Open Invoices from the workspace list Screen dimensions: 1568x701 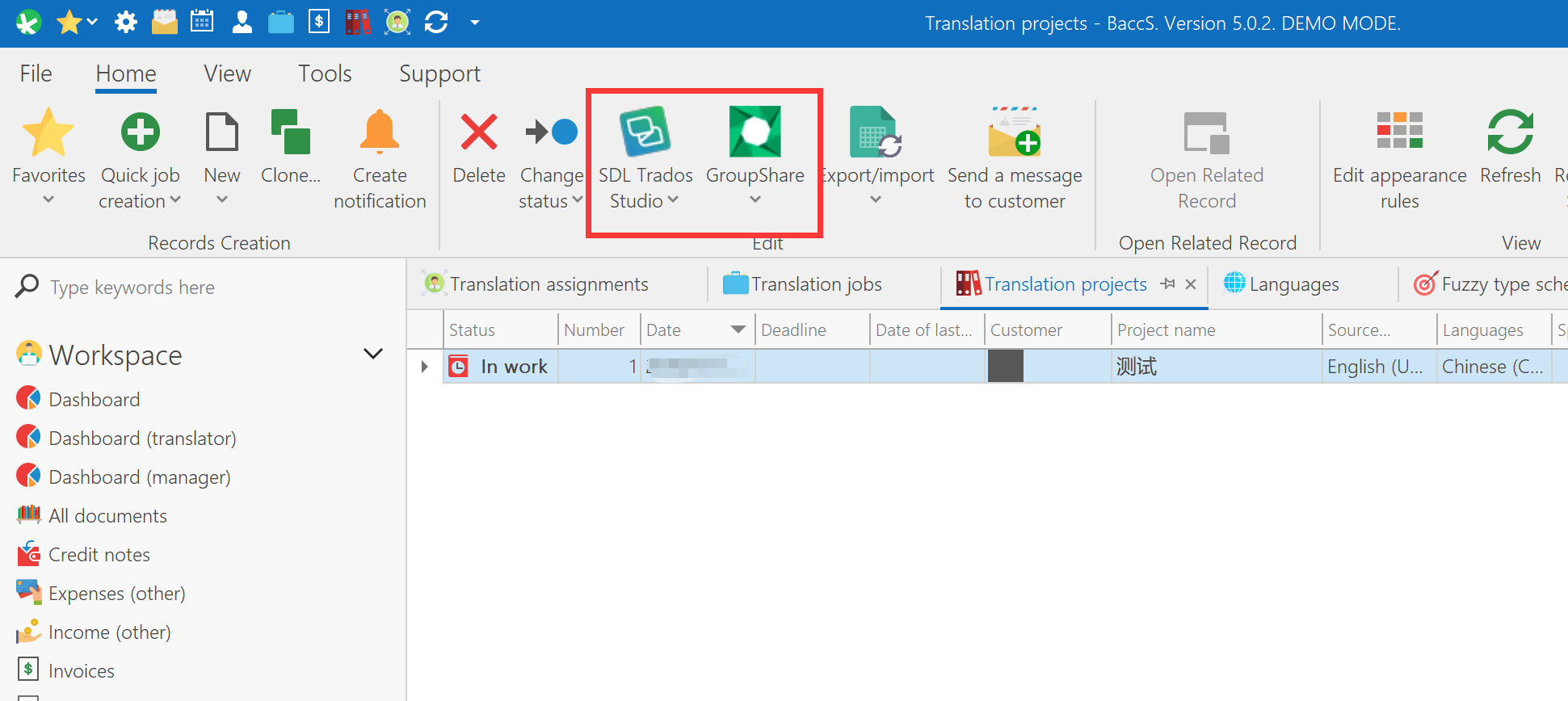81,671
